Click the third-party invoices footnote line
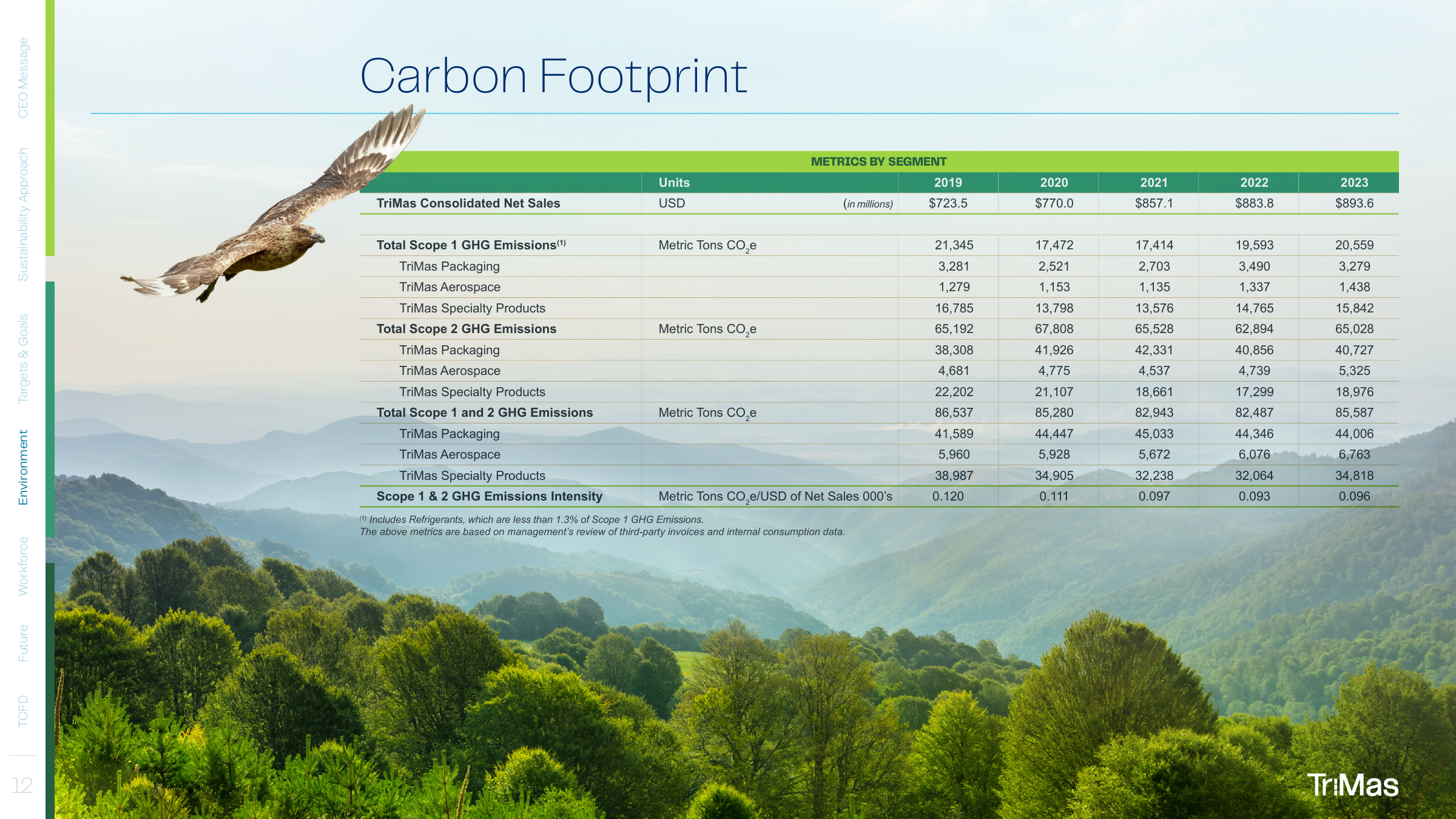This screenshot has height=819, width=1456. click(x=602, y=532)
